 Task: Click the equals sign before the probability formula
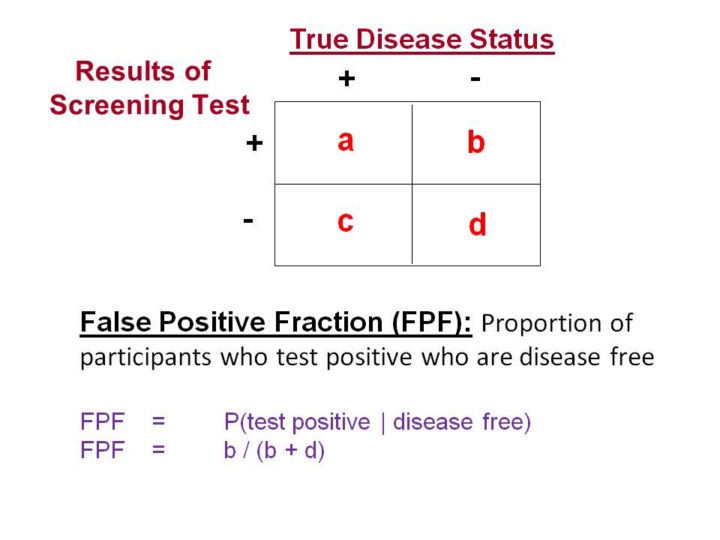pyautogui.click(x=158, y=422)
